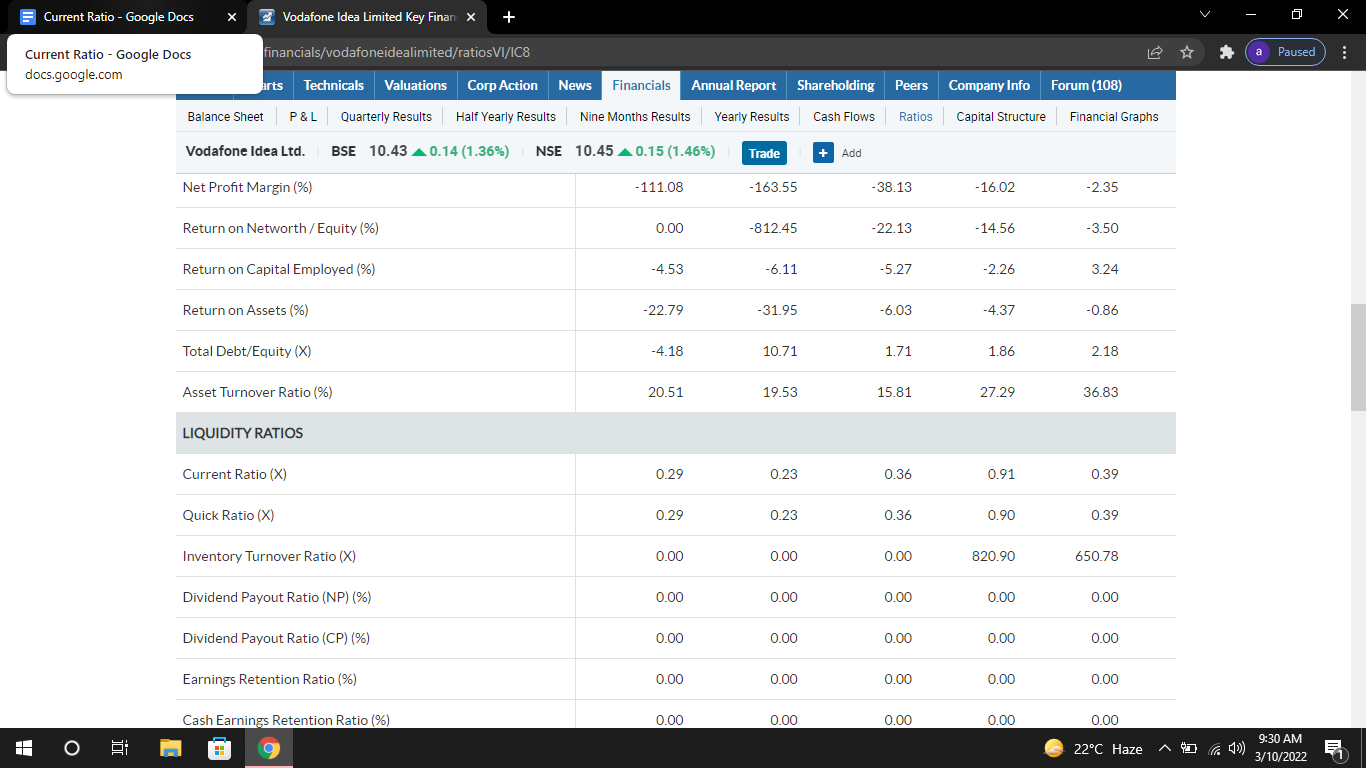Show hidden system tray icons

pyautogui.click(x=1165, y=749)
